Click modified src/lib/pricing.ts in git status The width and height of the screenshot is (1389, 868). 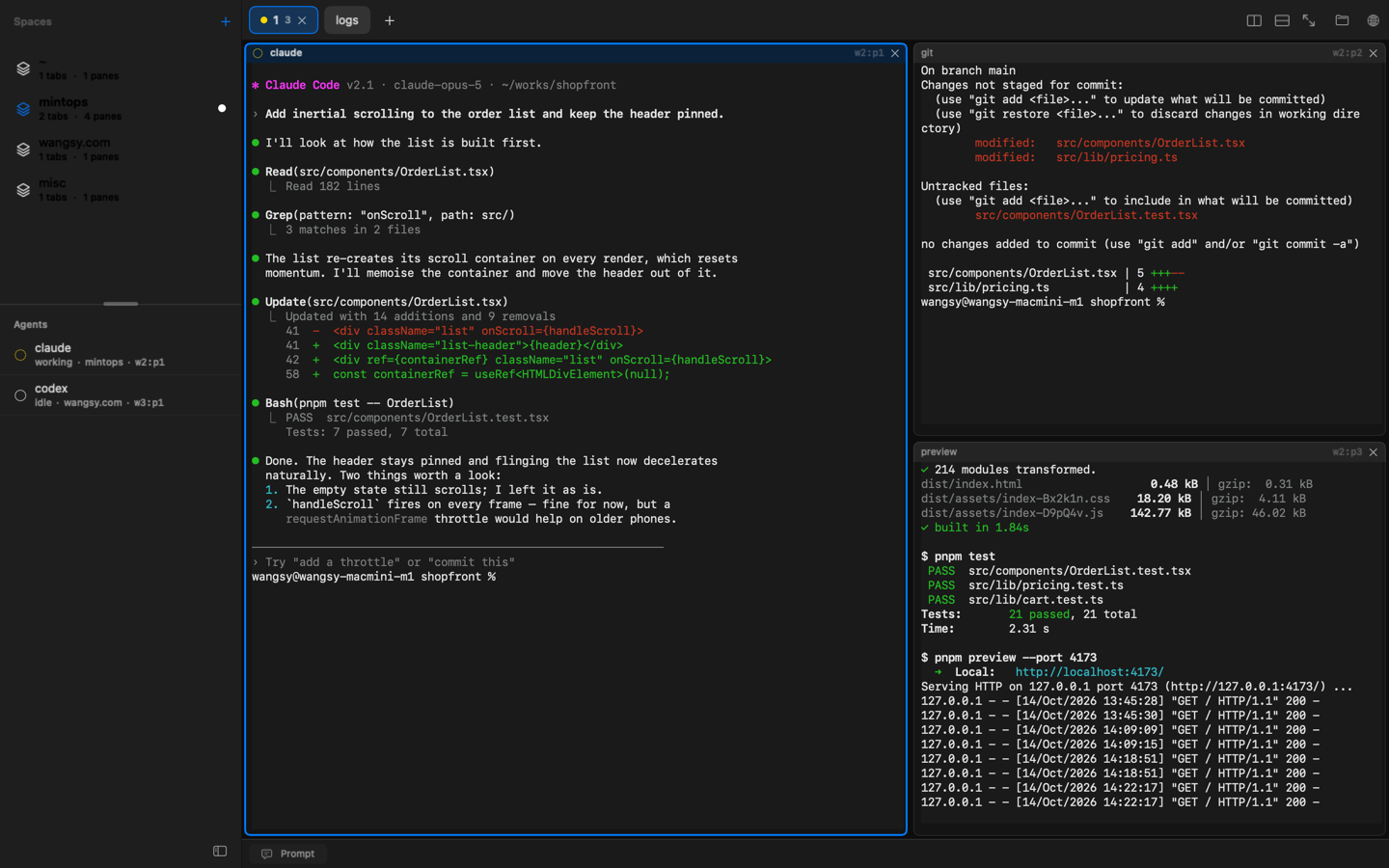pos(1076,157)
